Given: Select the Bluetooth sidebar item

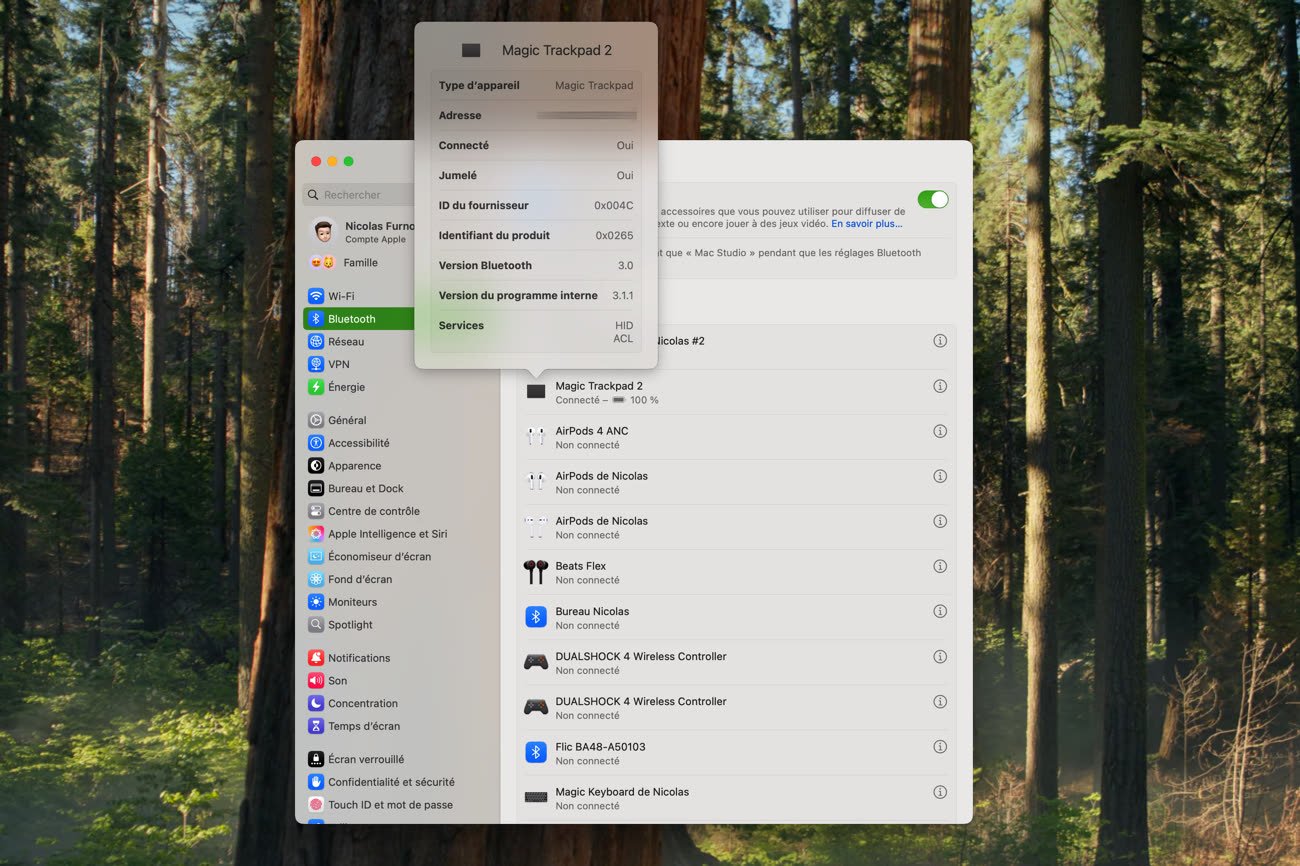Looking at the screenshot, I should [x=358, y=319].
